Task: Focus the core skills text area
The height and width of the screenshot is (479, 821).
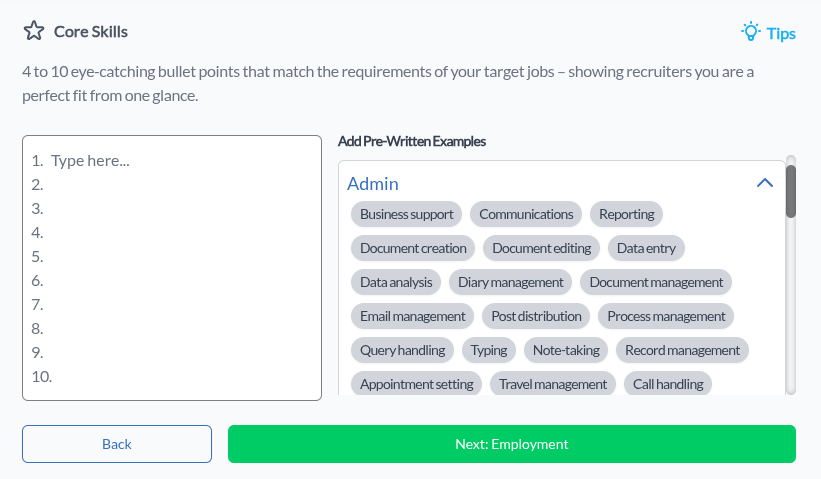Action: coord(172,268)
